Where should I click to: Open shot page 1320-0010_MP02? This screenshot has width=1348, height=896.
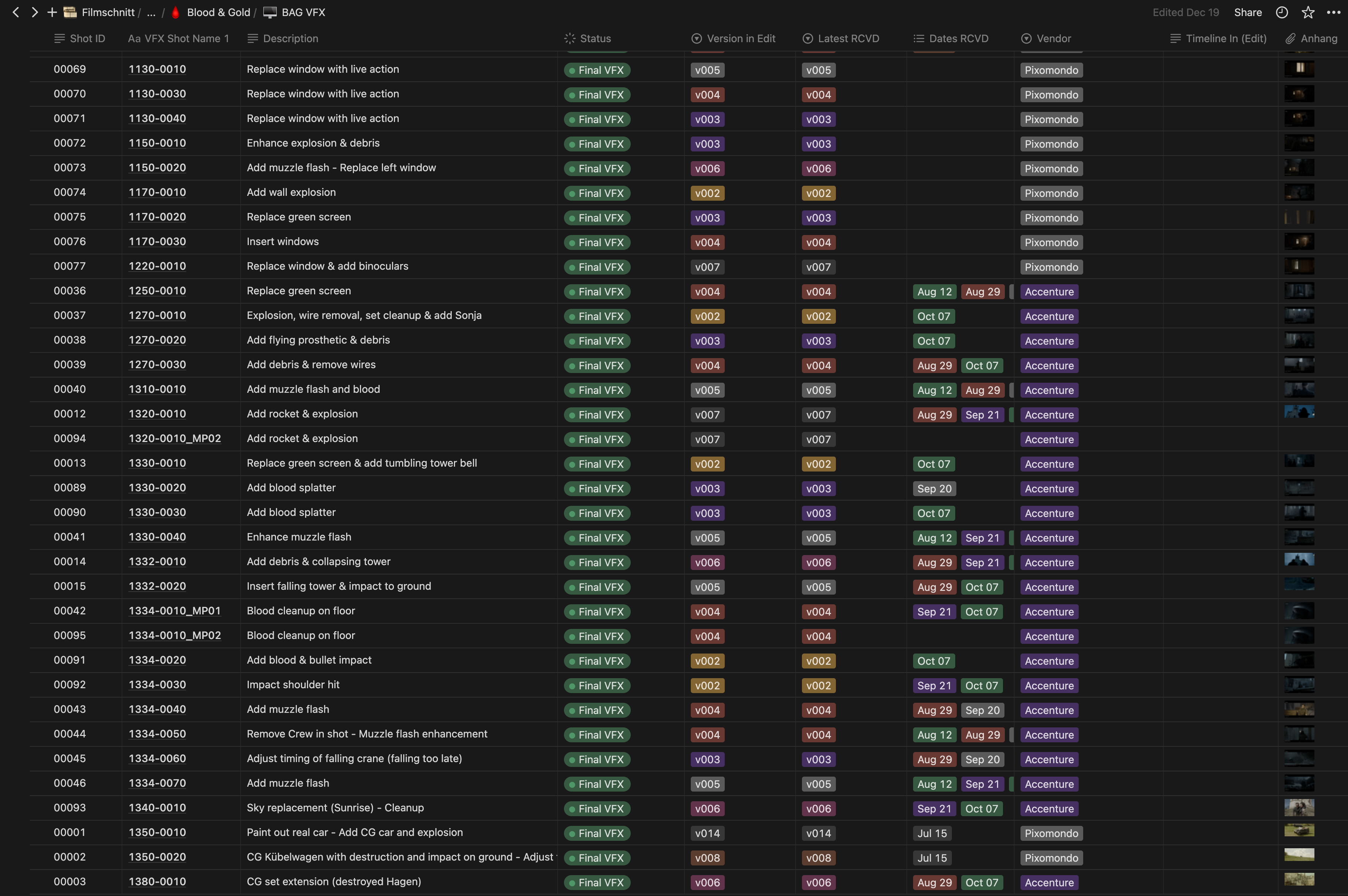174,438
